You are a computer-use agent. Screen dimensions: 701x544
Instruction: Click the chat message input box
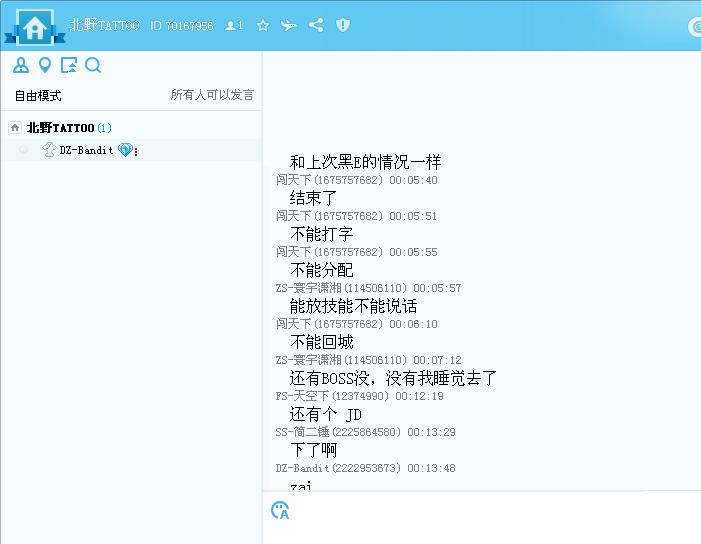pyautogui.click(x=481, y=532)
